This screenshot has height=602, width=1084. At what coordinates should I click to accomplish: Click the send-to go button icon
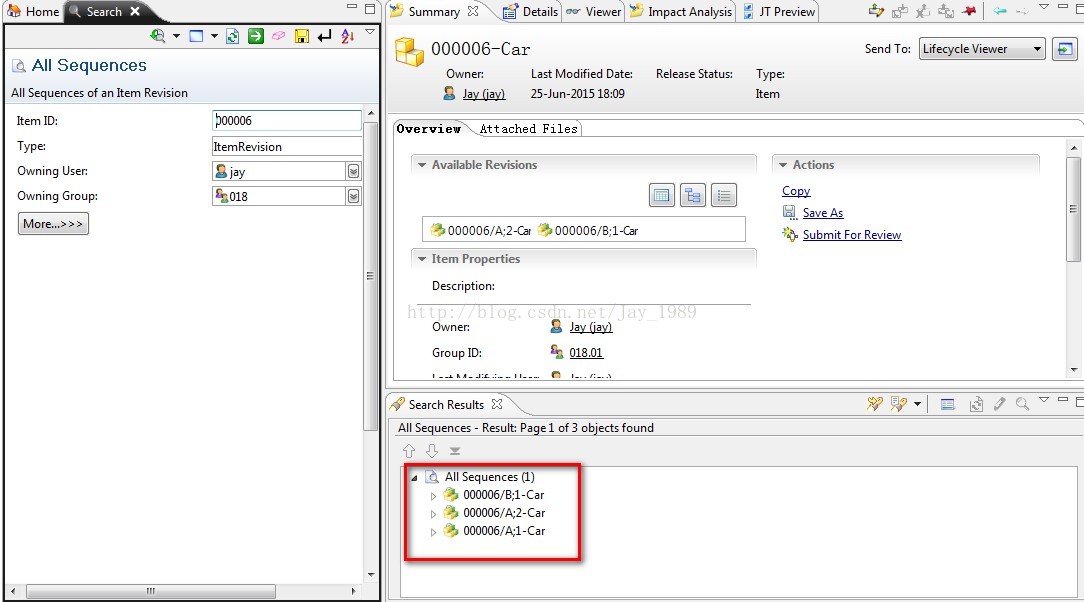[x=1065, y=49]
